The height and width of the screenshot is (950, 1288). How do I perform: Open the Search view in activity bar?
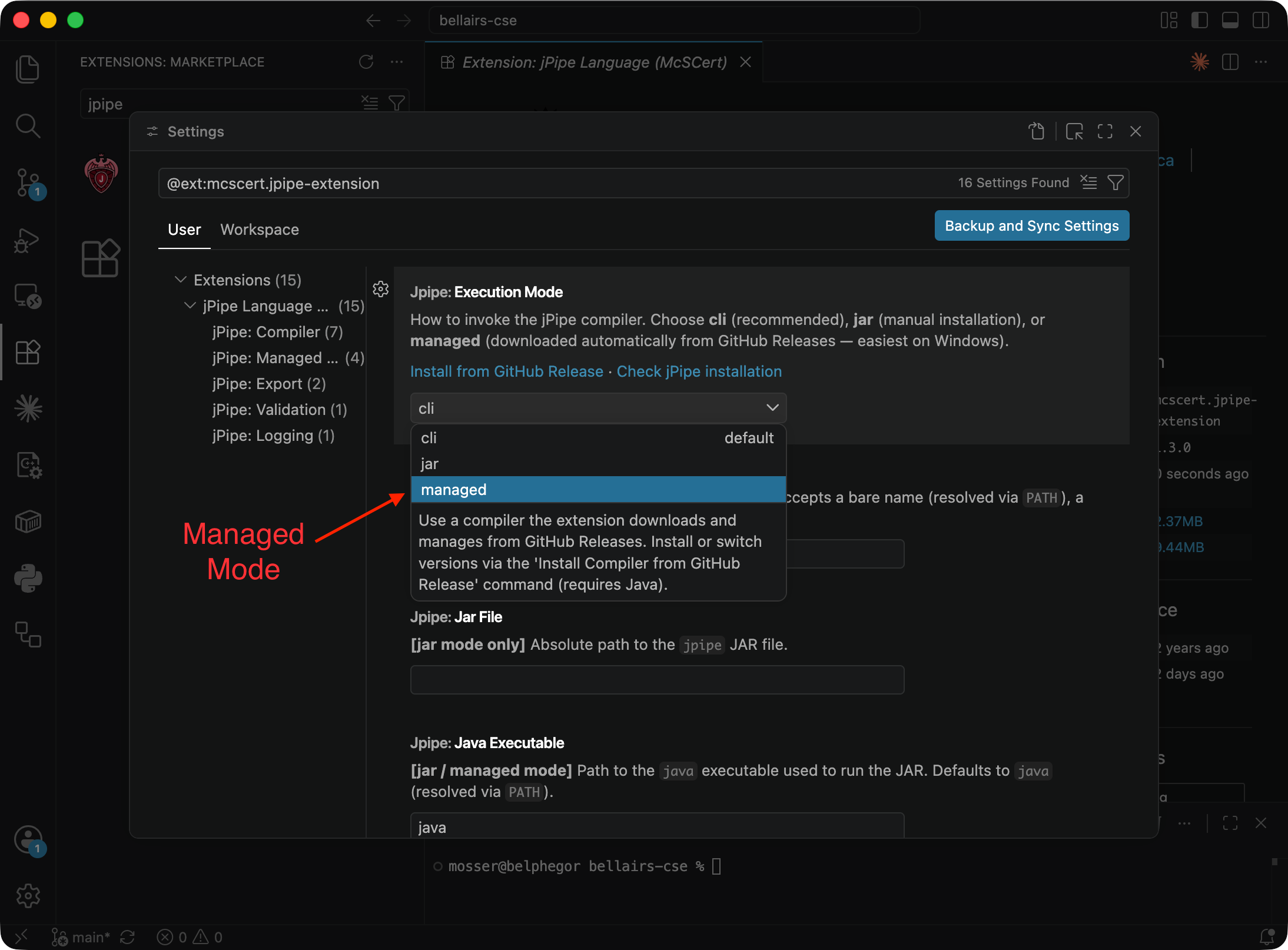[28, 126]
